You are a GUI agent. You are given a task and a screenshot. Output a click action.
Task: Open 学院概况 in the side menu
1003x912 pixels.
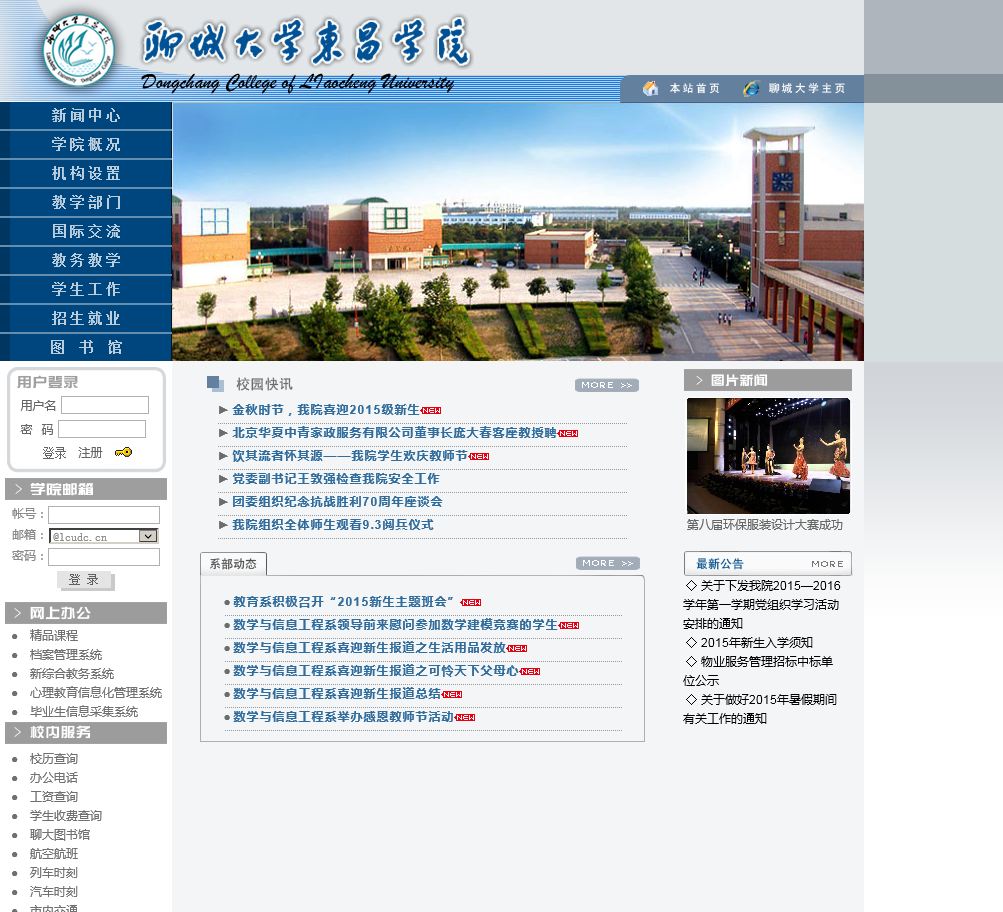point(86,145)
